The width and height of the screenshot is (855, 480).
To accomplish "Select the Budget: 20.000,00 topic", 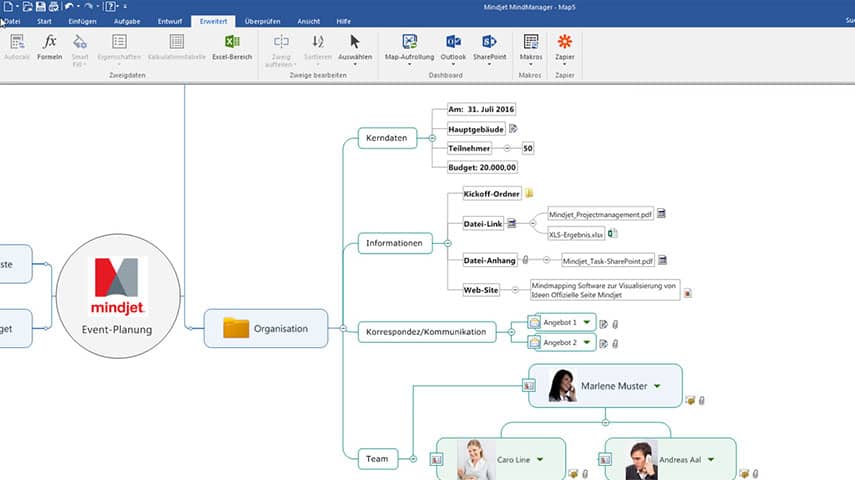I will (482, 167).
